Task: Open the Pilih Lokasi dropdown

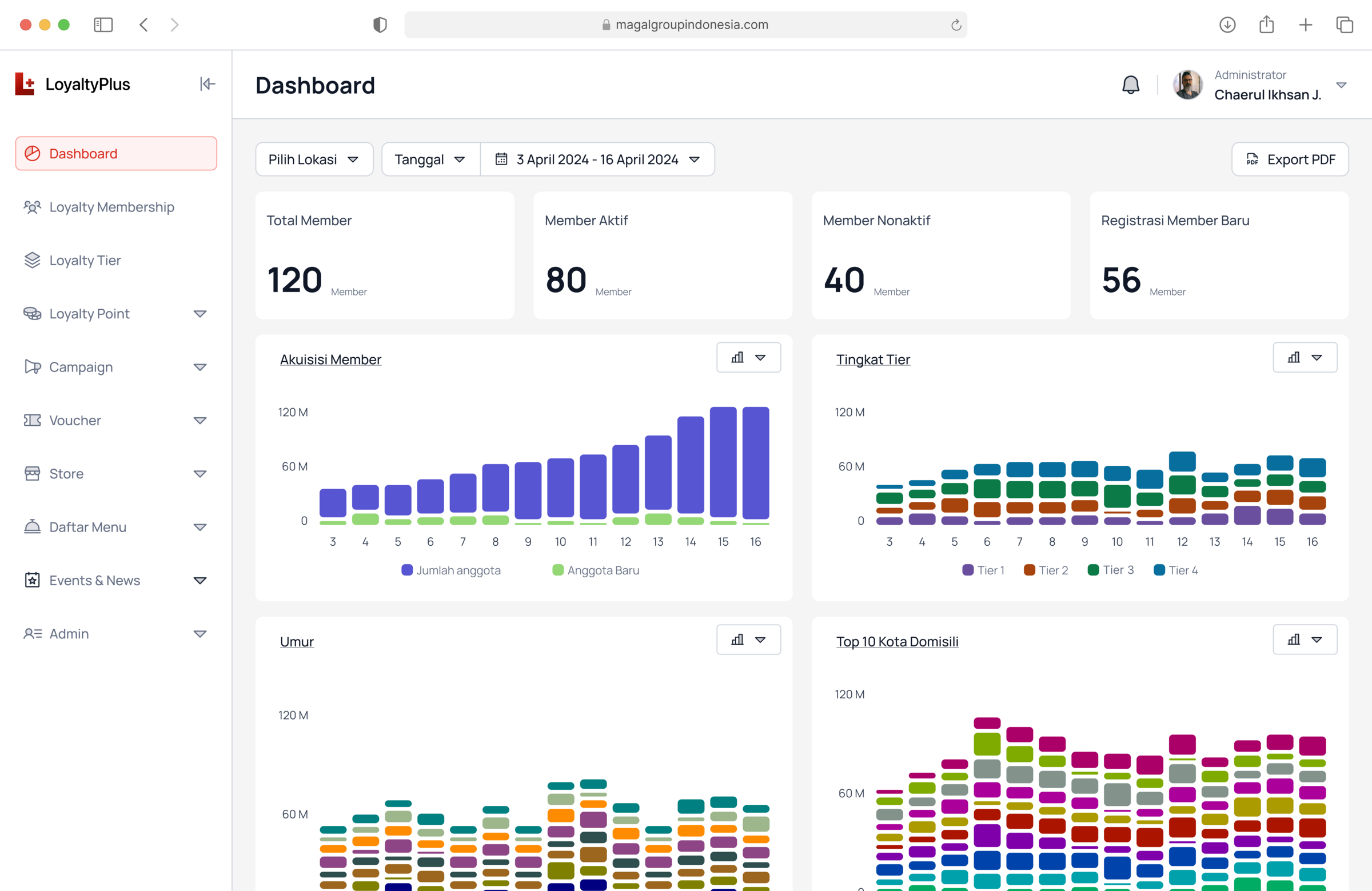Action: coord(314,159)
